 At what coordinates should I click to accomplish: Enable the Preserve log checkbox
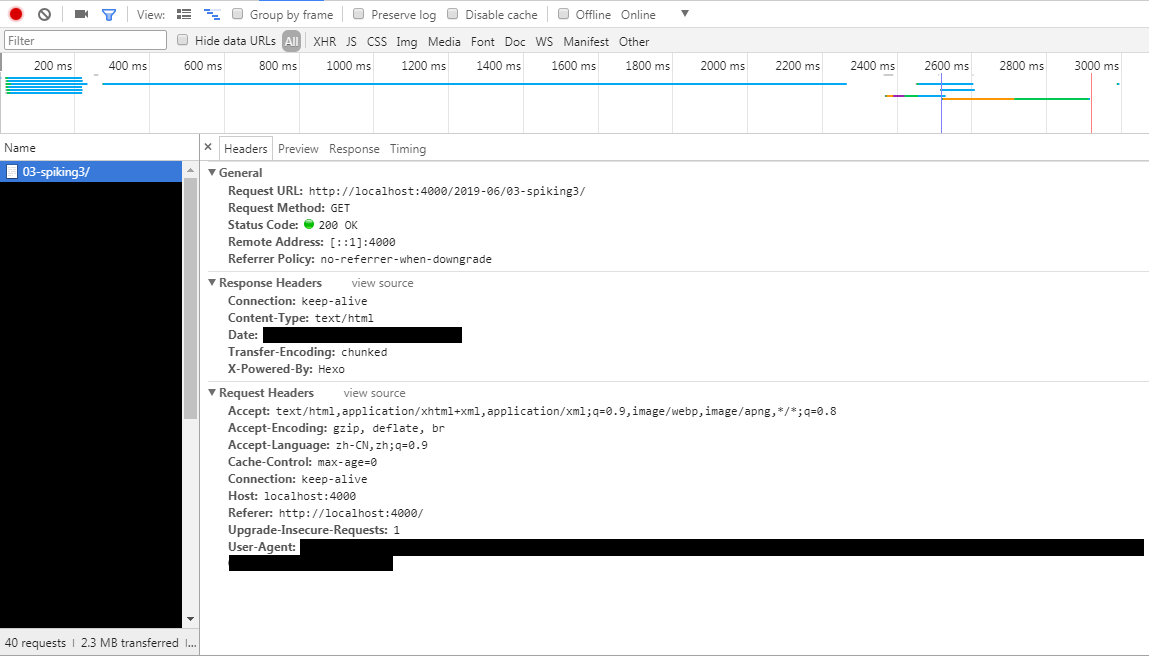tap(359, 14)
